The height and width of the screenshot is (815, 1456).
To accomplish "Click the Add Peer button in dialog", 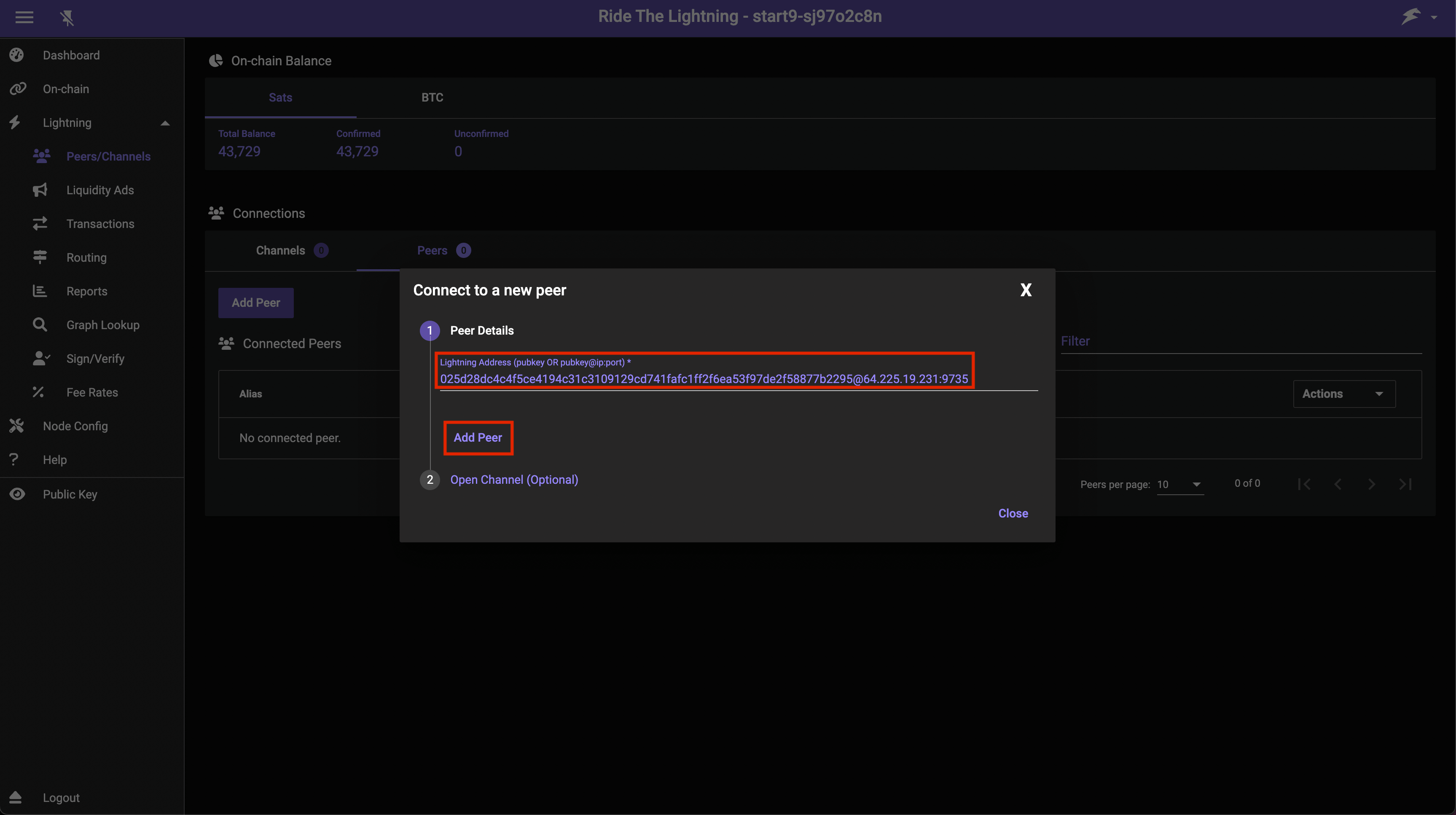I will (x=478, y=437).
